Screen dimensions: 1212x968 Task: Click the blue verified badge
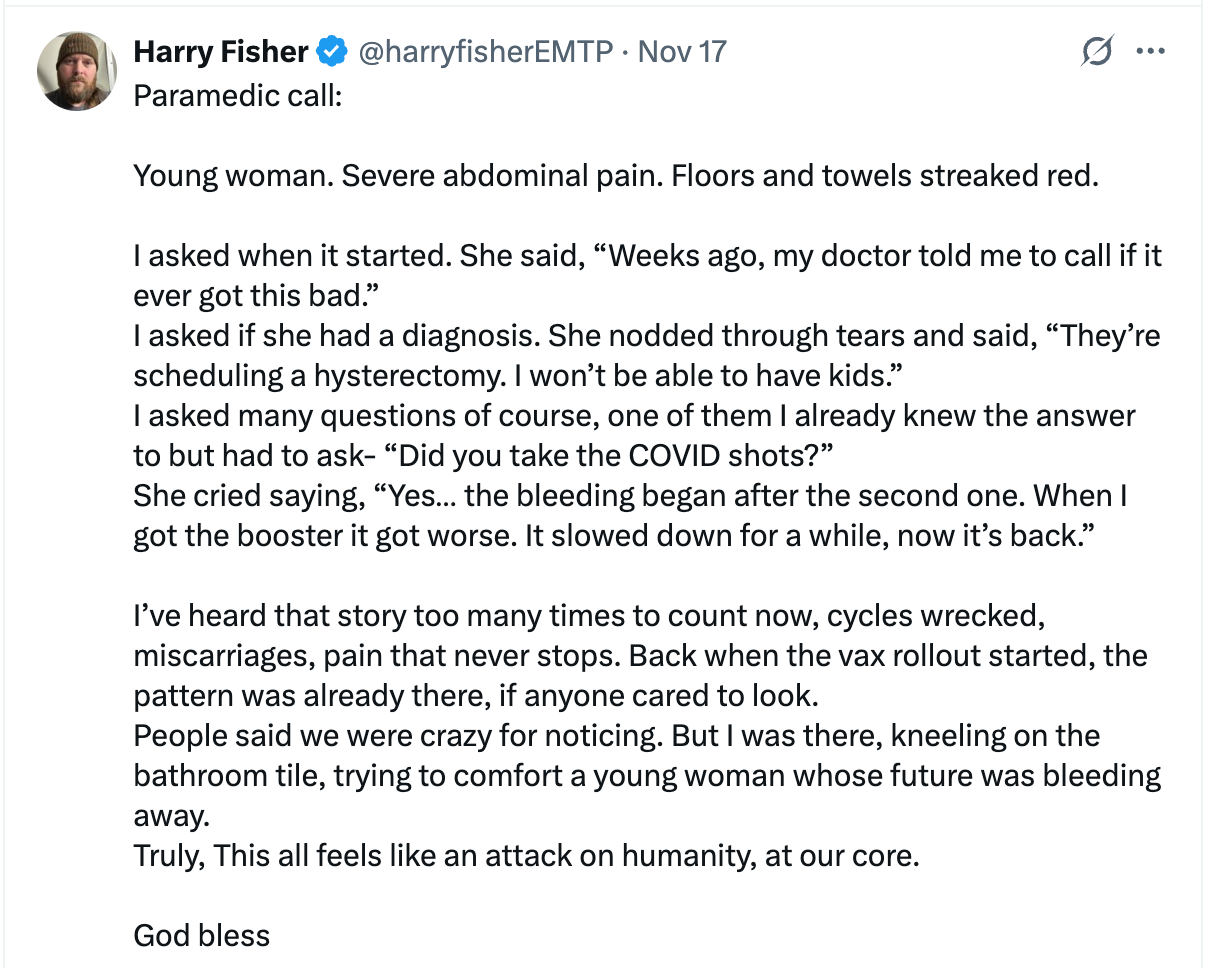click(x=330, y=51)
